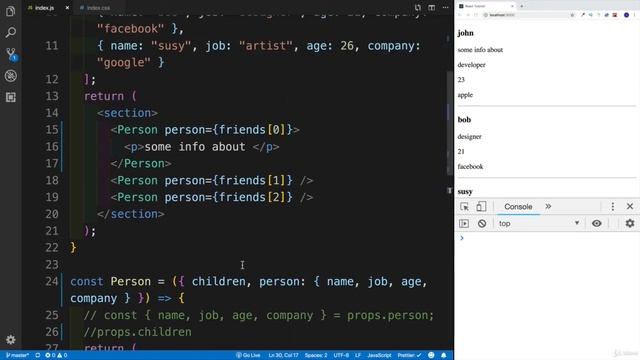640x360 pixels.
Task: Close the index.js editor tab
Action: point(67,8)
